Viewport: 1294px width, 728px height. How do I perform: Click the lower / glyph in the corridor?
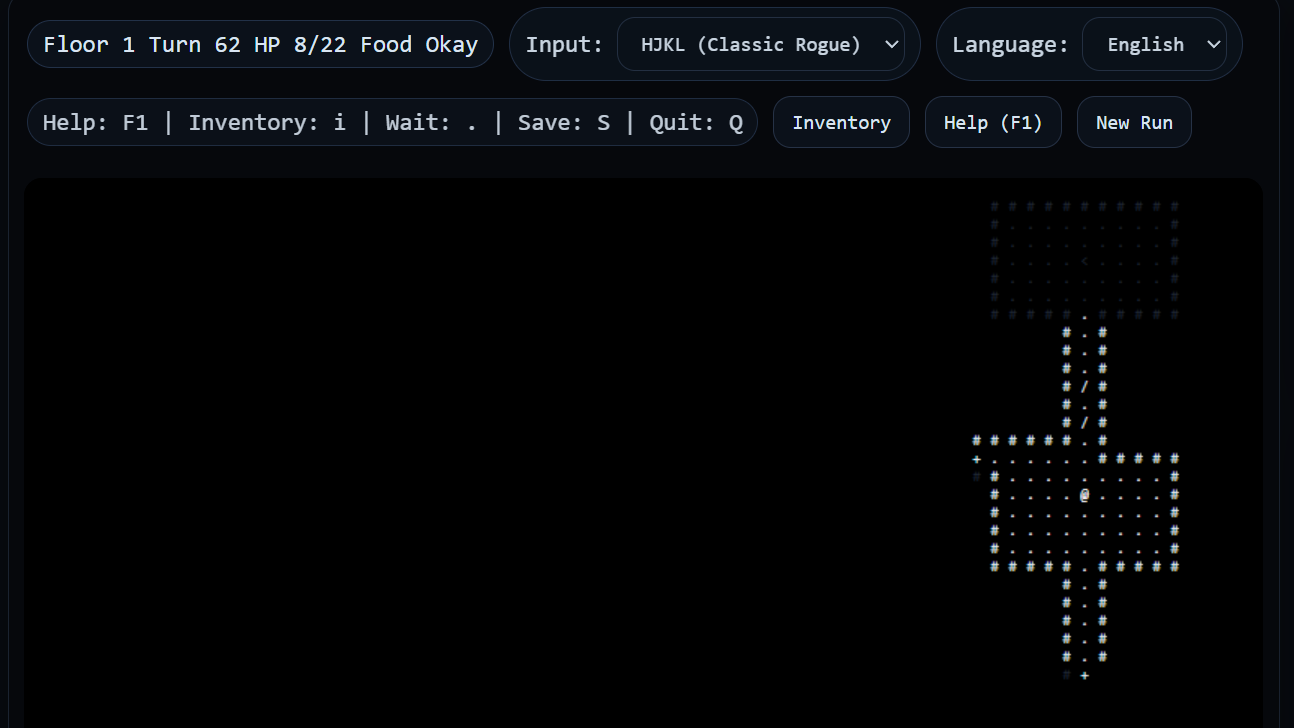(x=1084, y=423)
